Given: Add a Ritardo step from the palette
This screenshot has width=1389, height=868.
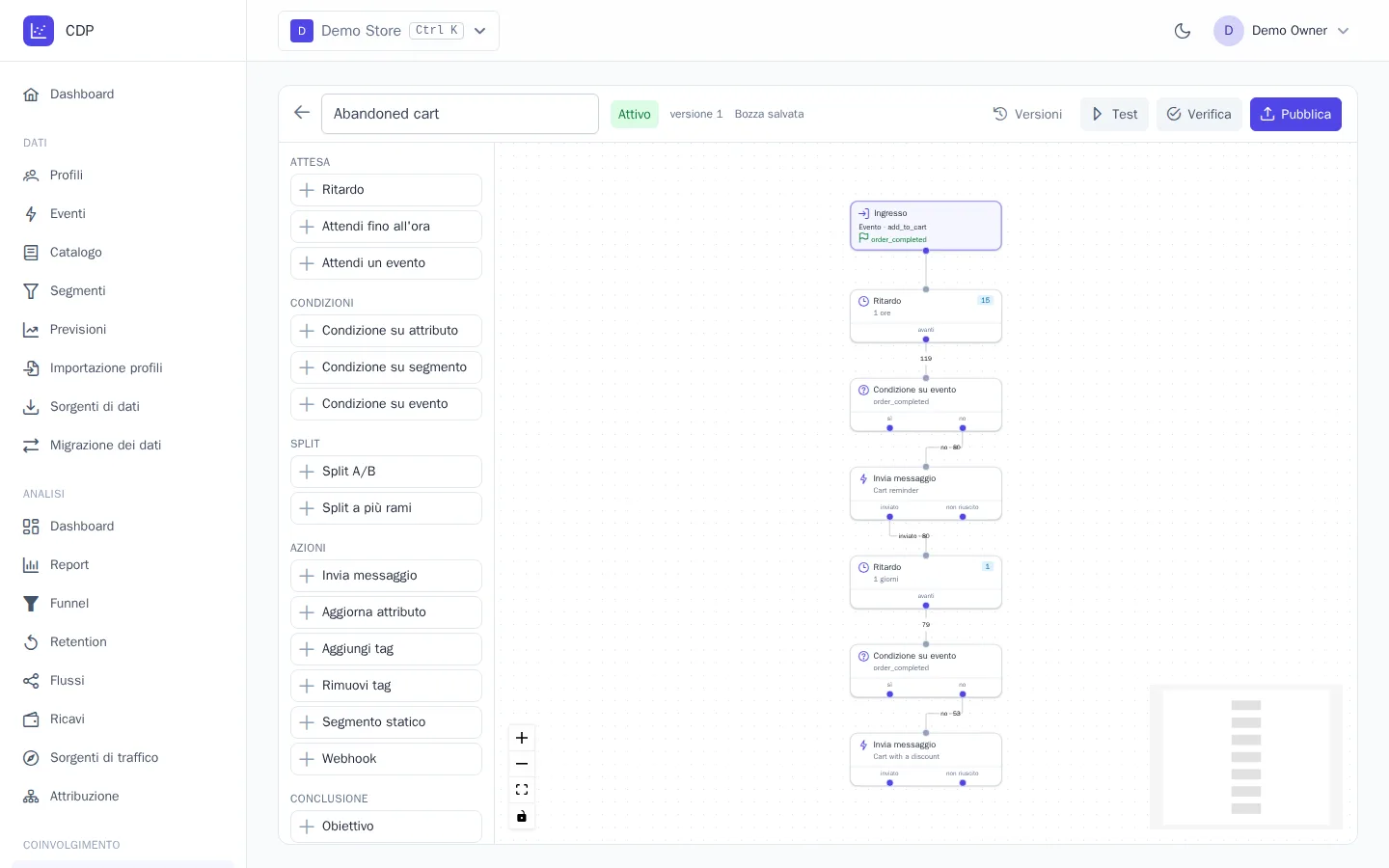Looking at the screenshot, I should (386, 190).
